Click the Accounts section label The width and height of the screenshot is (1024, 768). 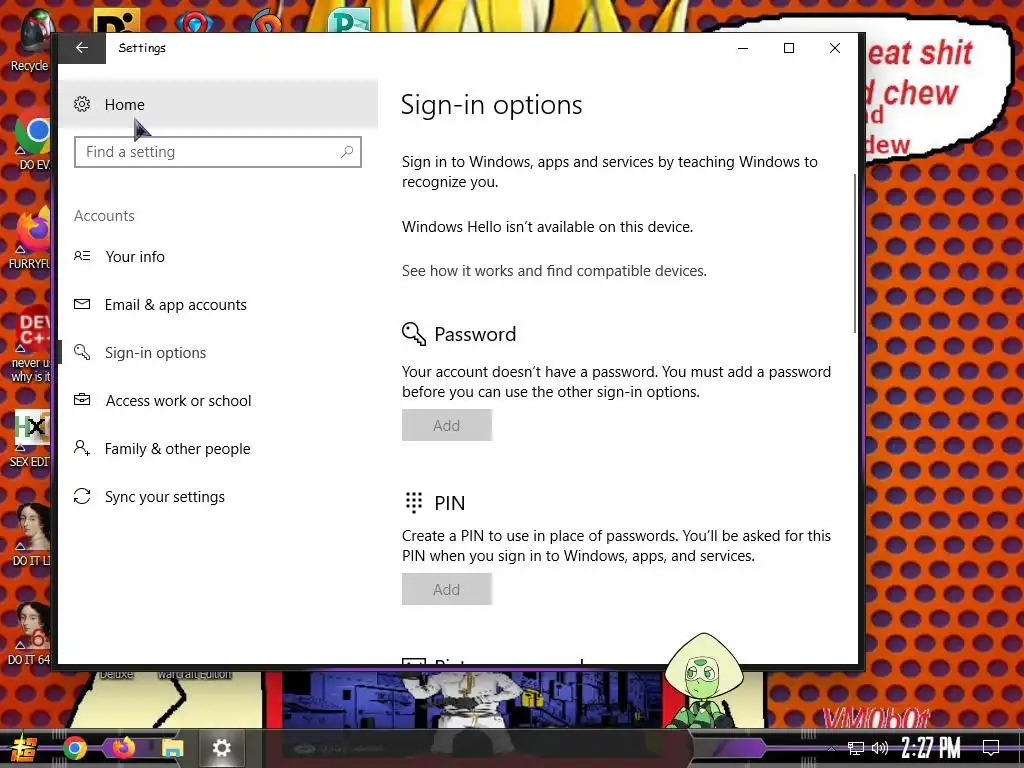pos(104,216)
